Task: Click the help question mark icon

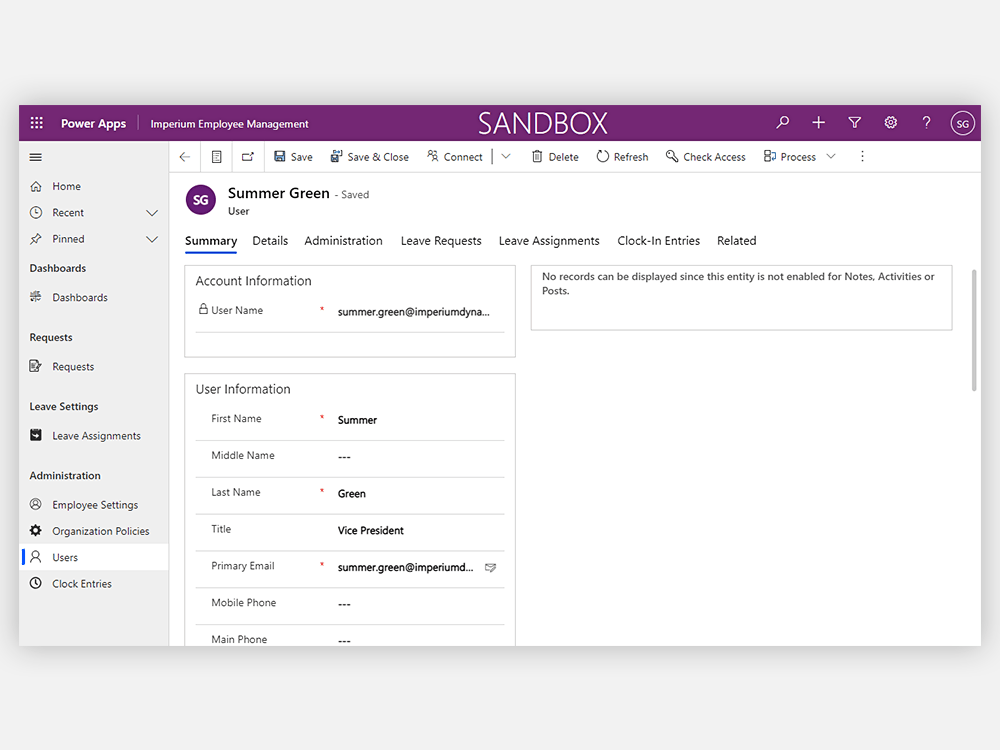Action: pyautogui.click(x=926, y=122)
